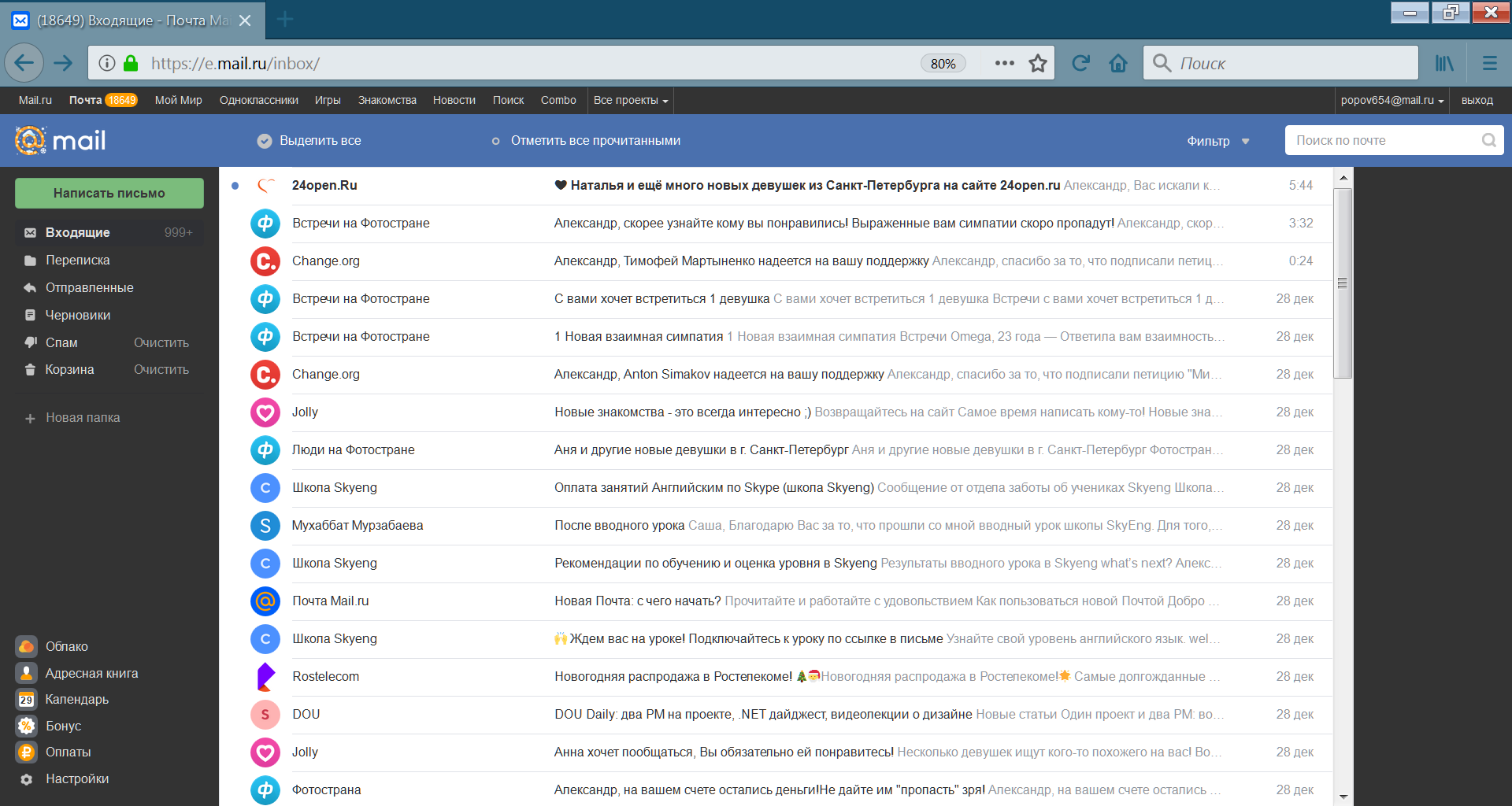Open Оплаты in the sidebar

(x=54, y=752)
